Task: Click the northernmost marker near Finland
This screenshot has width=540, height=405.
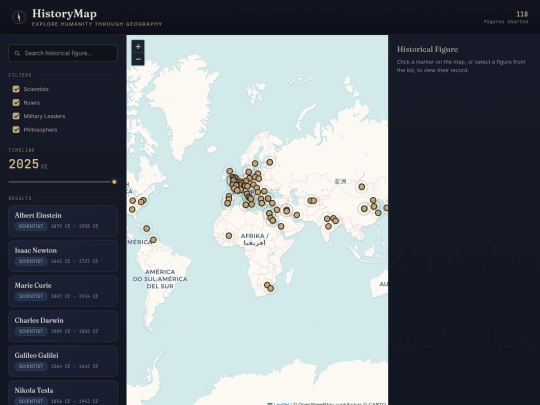Action: point(270,162)
